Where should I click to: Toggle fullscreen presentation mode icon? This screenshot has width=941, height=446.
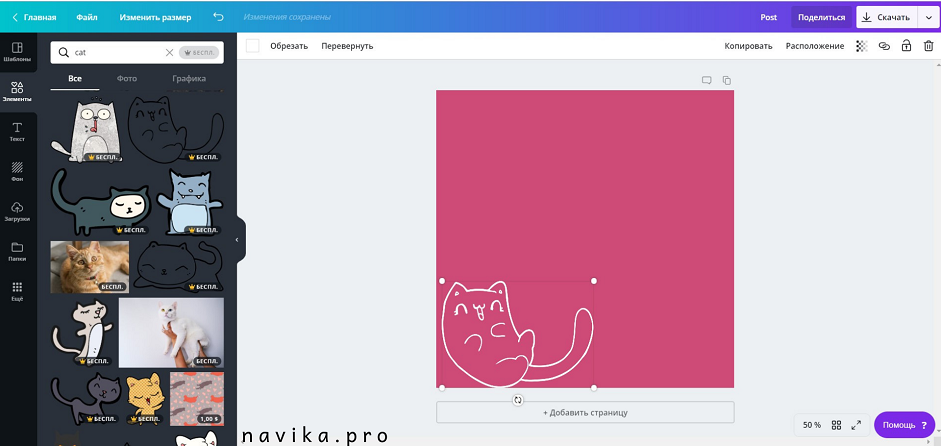856,425
